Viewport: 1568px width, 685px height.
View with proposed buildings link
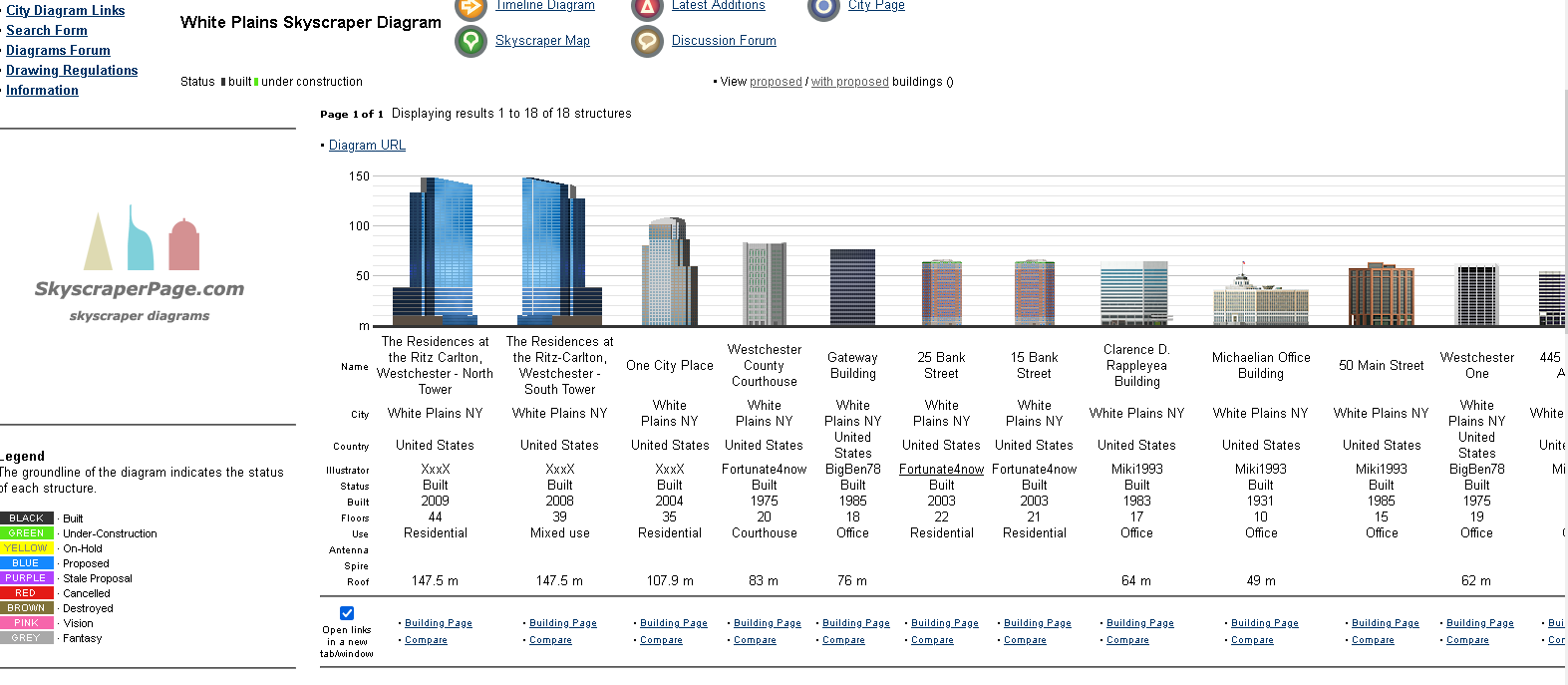[x=850, y=82]
